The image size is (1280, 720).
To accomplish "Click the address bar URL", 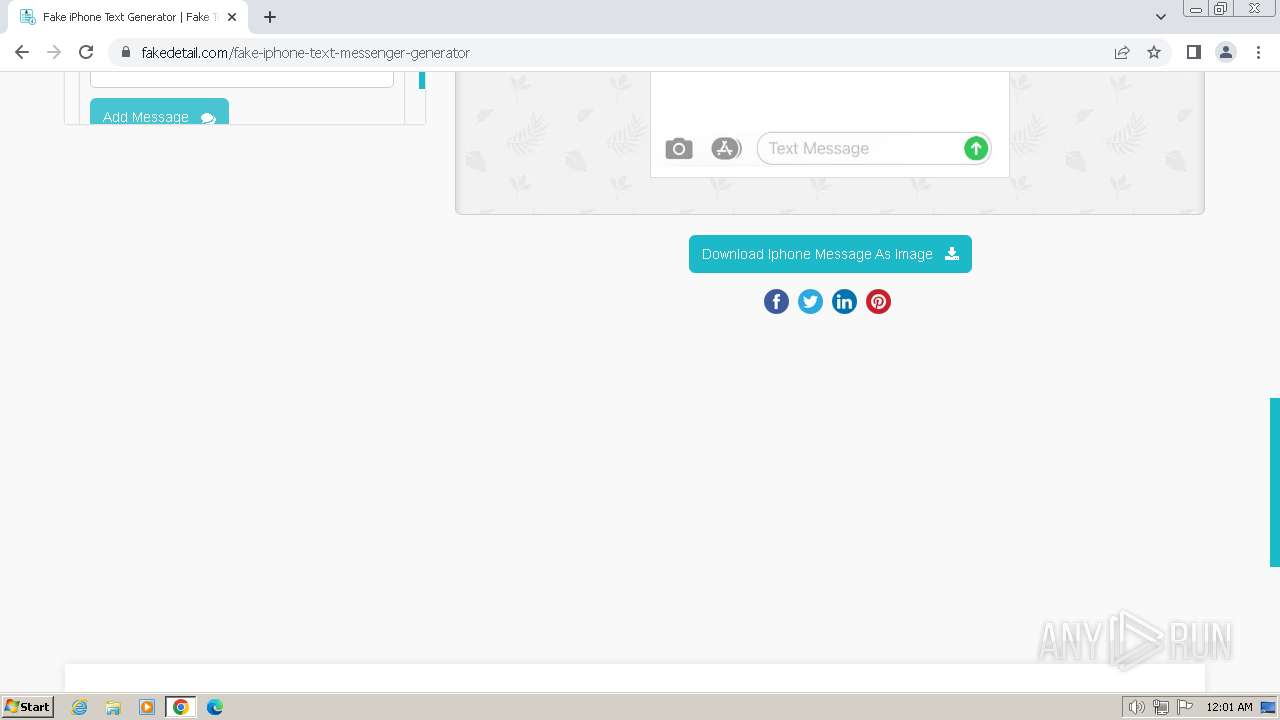I will 305,53.
